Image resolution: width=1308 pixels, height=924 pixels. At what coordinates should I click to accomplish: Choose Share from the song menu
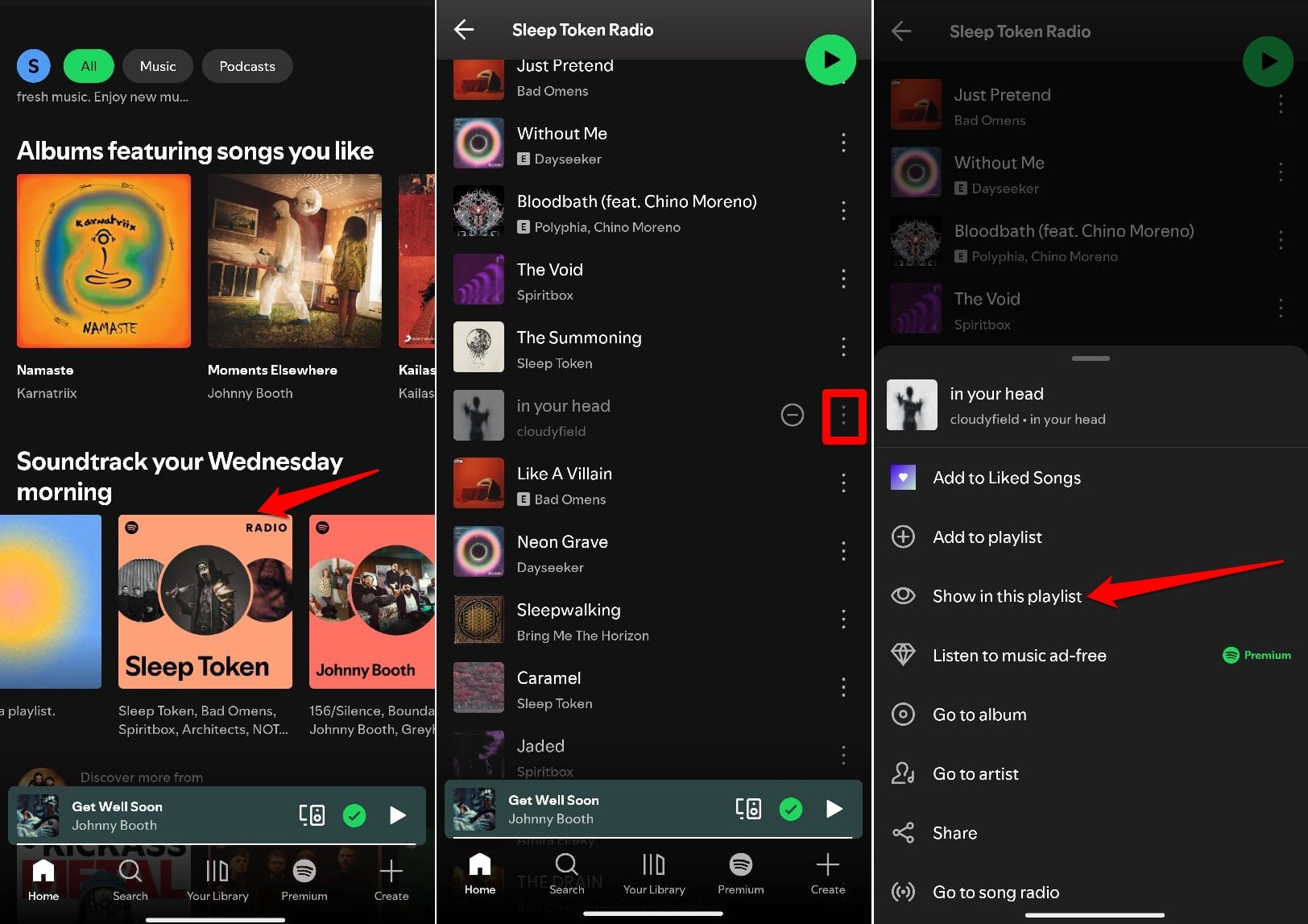(1091, 833)
